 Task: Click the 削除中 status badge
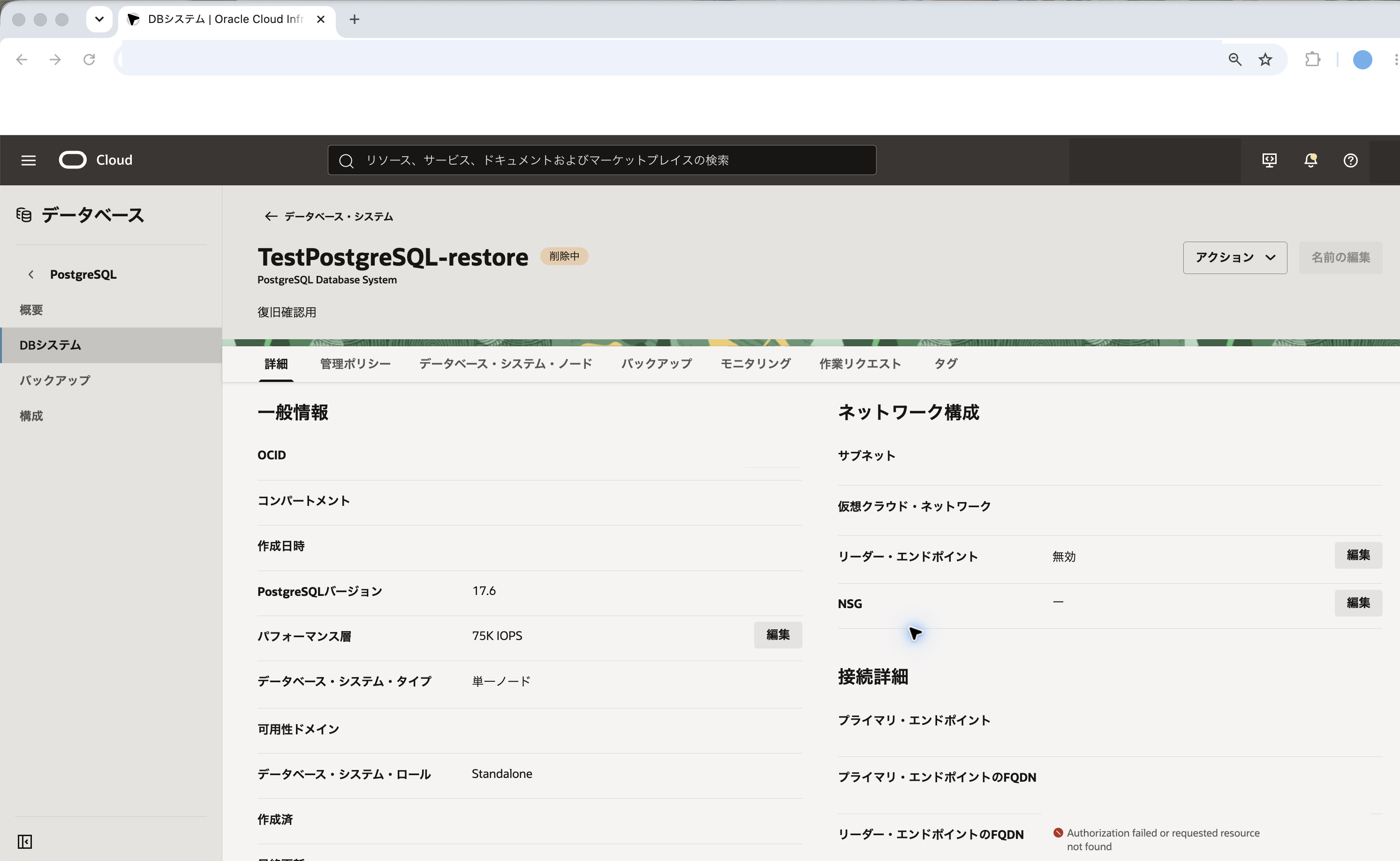coord(564,256)
